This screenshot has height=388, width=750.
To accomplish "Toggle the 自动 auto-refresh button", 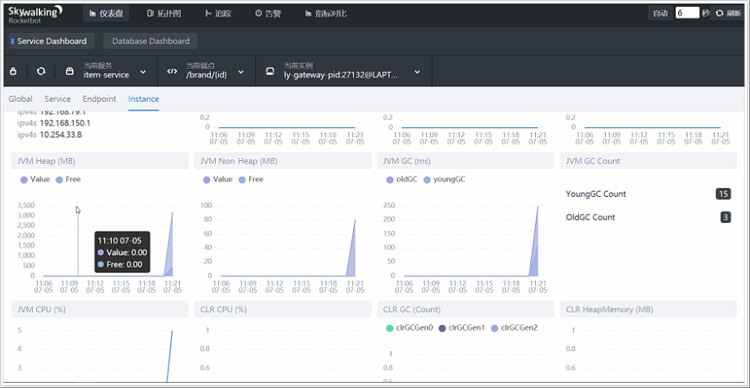I will (x=660, y=13).
